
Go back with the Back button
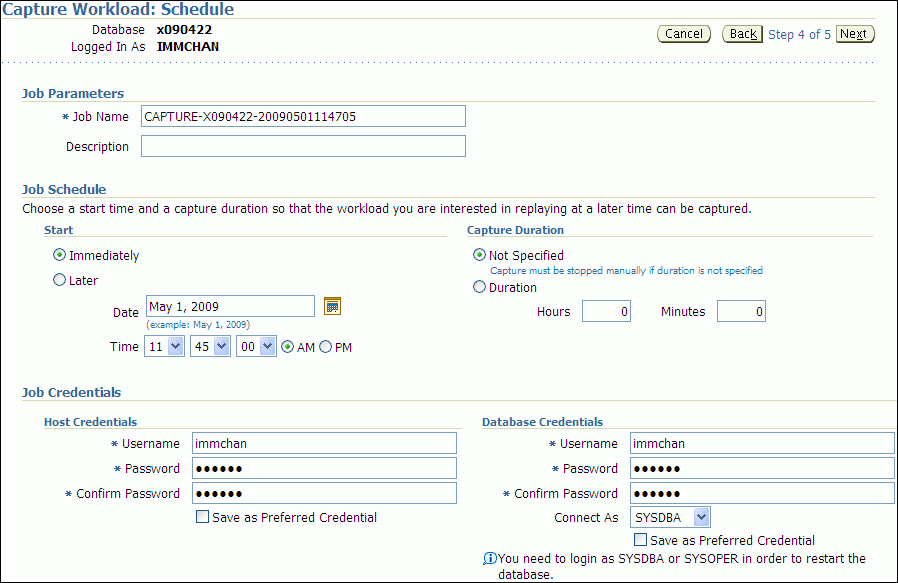(x=743, y=34)
